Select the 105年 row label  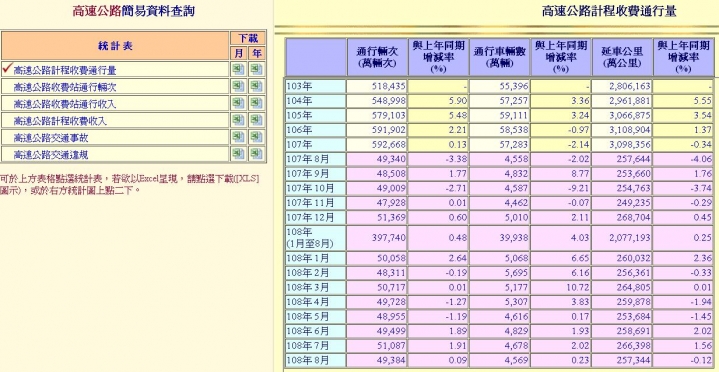click(x=315, y=116)
